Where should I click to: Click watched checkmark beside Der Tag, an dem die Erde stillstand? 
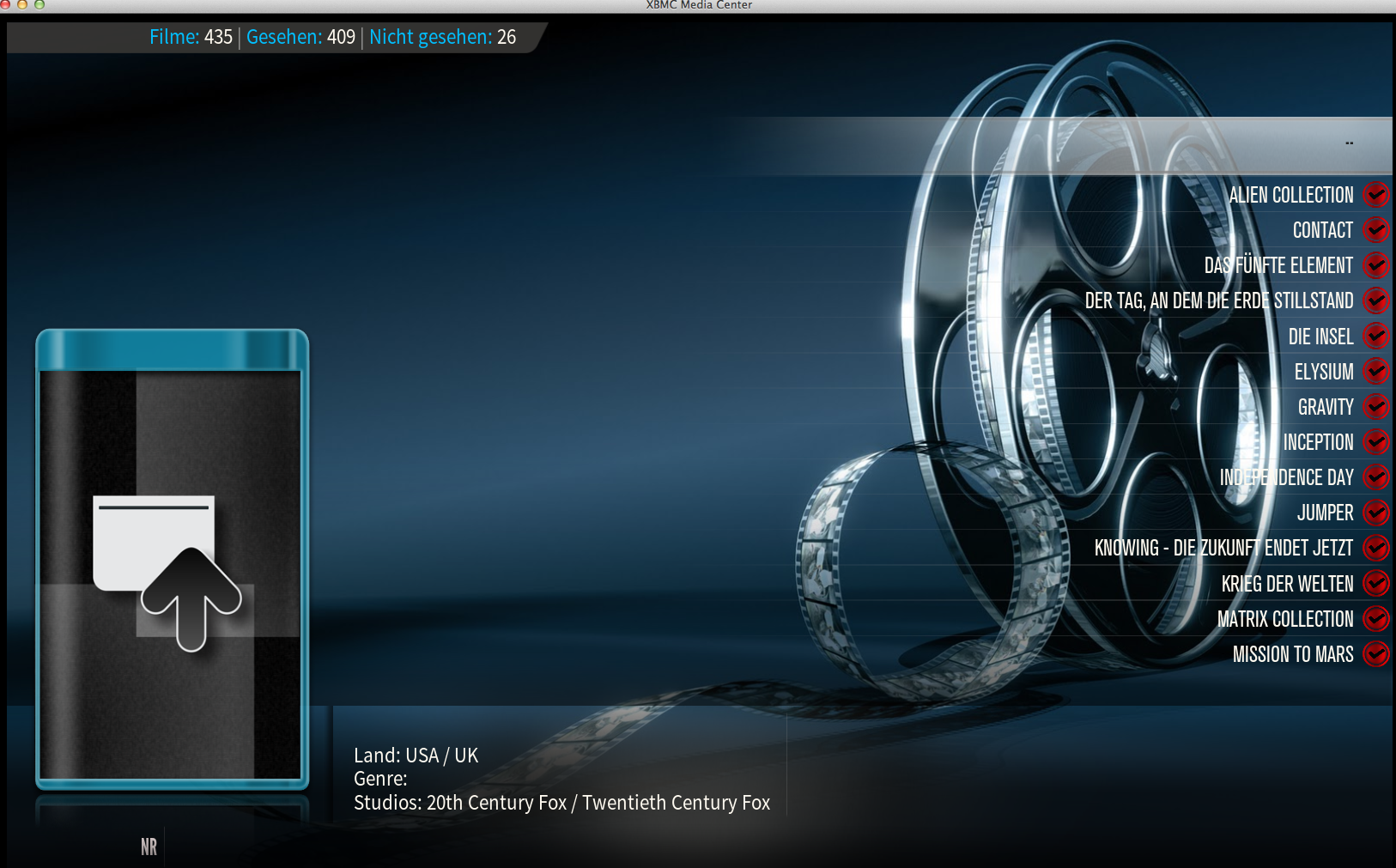(1376, 300)
